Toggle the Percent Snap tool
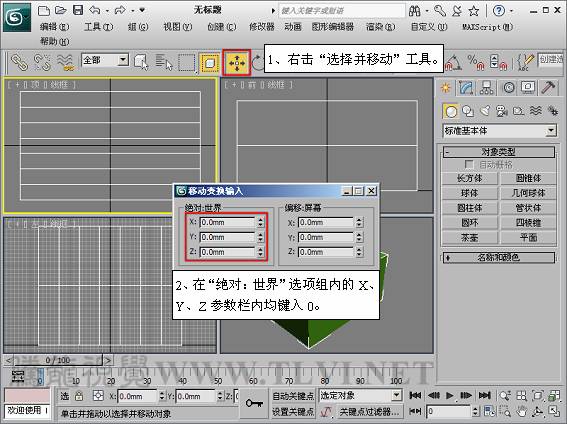 476,62
